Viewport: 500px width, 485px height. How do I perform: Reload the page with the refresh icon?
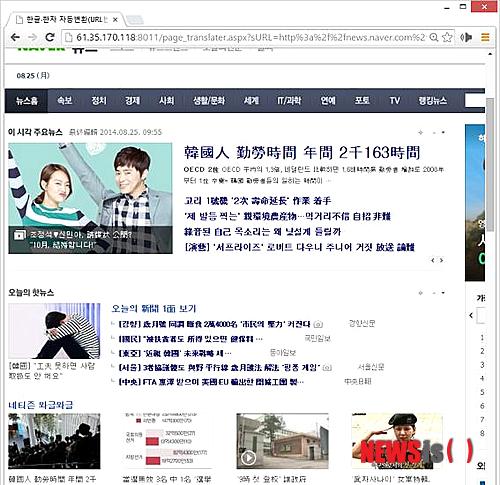(50, 37)
